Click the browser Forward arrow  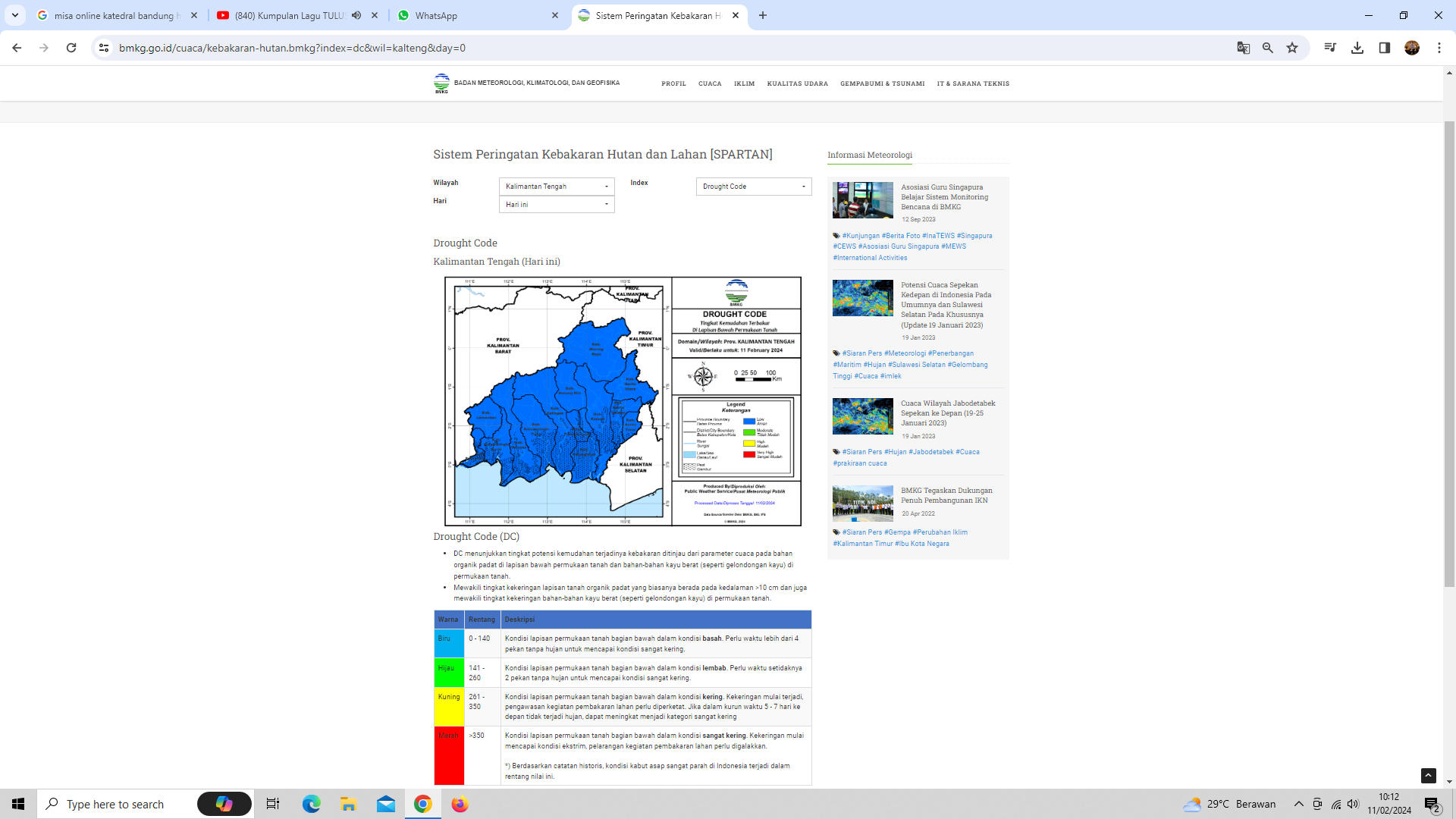point(44,48)
